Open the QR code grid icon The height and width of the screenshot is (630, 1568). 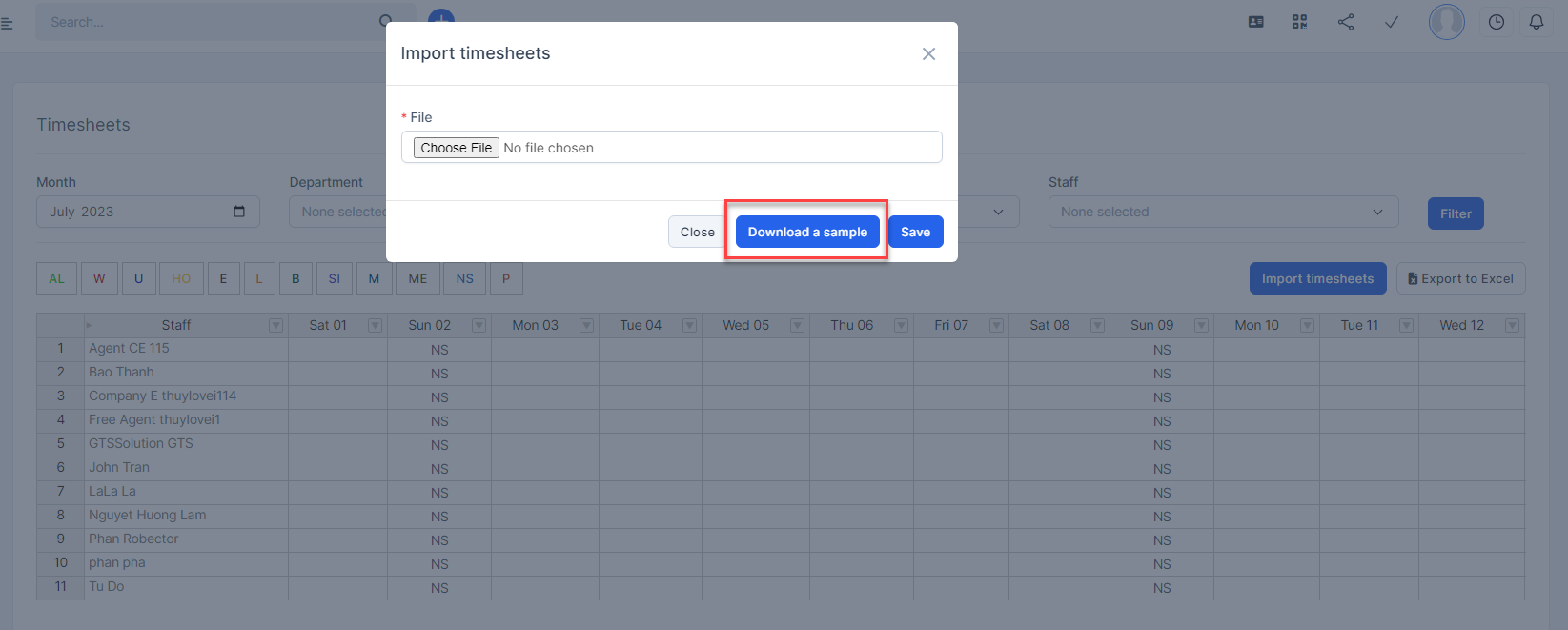coord(1299,22)
